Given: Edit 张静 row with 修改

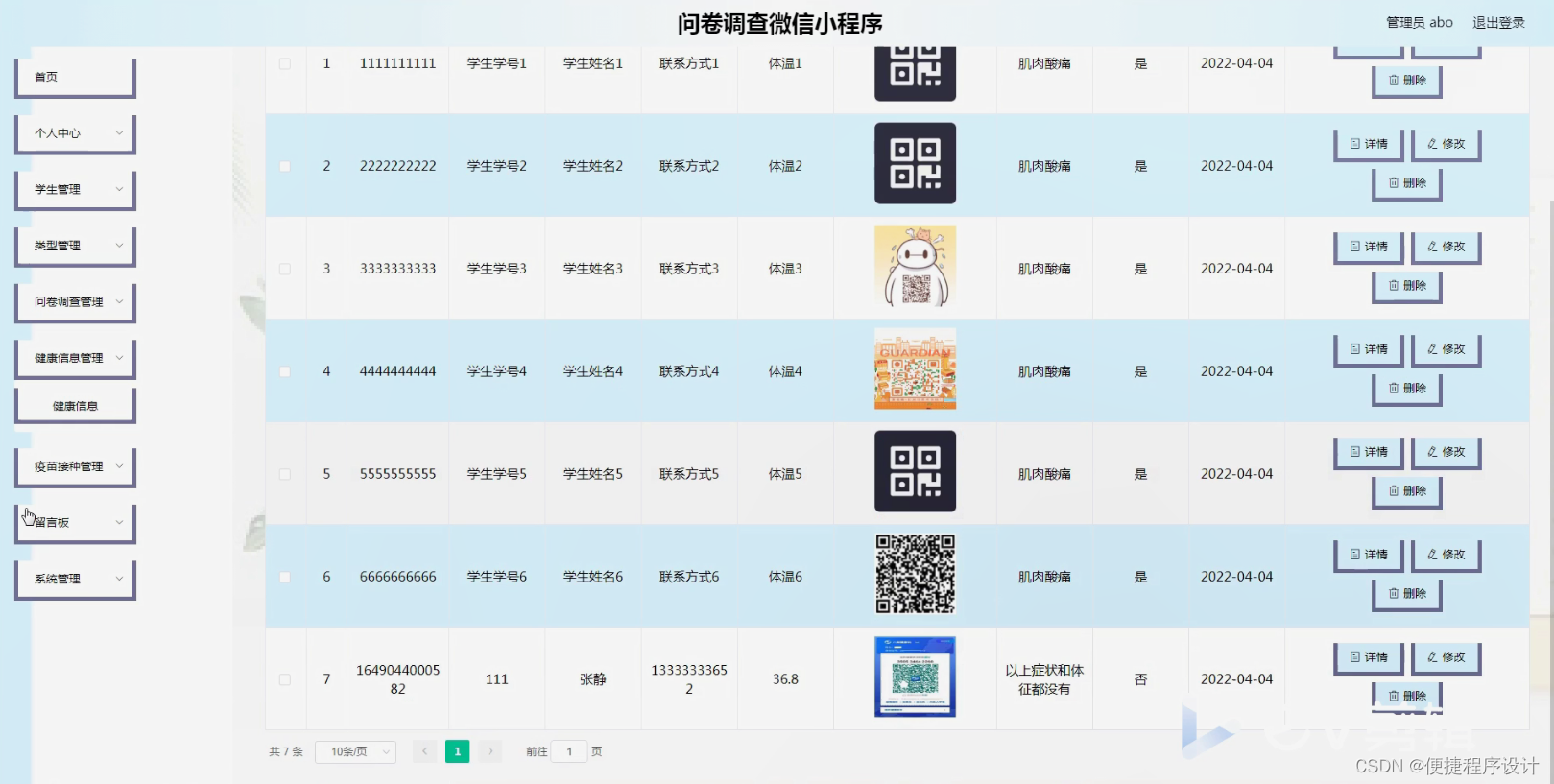Looking at the screenshot, I should [1446, 657].
